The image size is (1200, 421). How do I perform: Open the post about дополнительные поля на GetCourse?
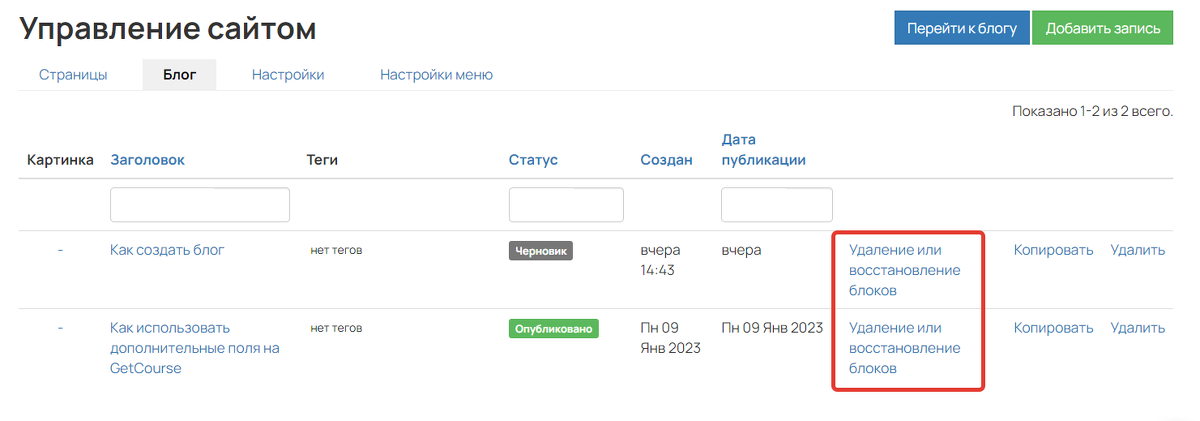(194, 348)
